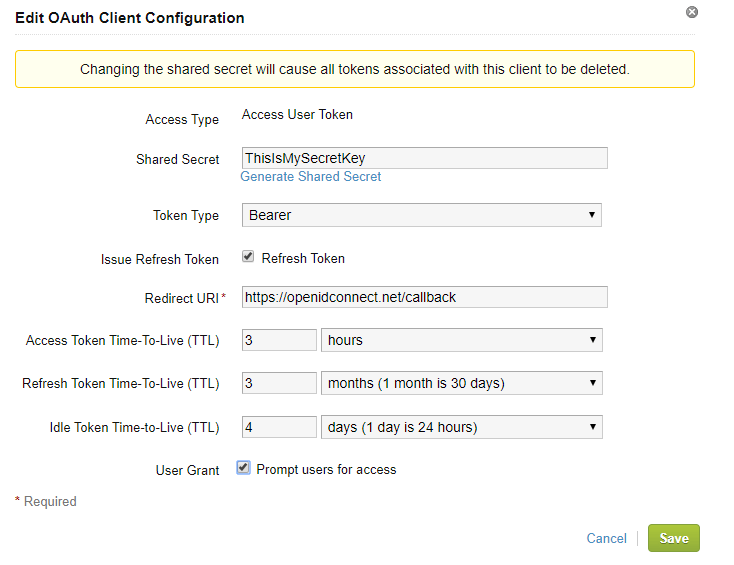This screenshot has width=734, height=565.
Task: Click the Redirect URI input field
Action: click(424, 297)
